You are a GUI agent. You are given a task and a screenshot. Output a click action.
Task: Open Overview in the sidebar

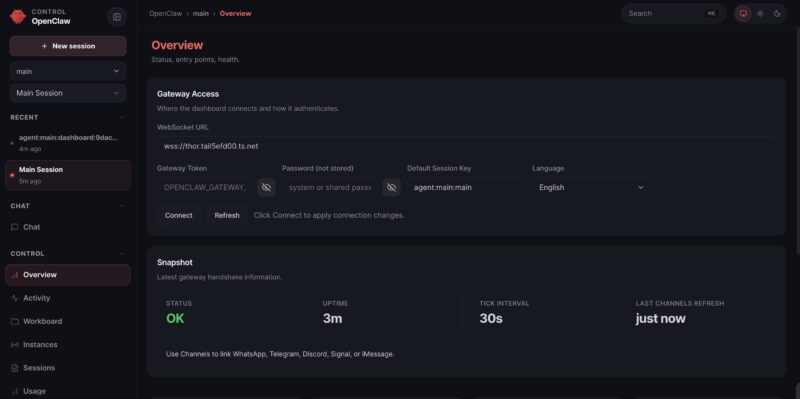pos(68,275)
